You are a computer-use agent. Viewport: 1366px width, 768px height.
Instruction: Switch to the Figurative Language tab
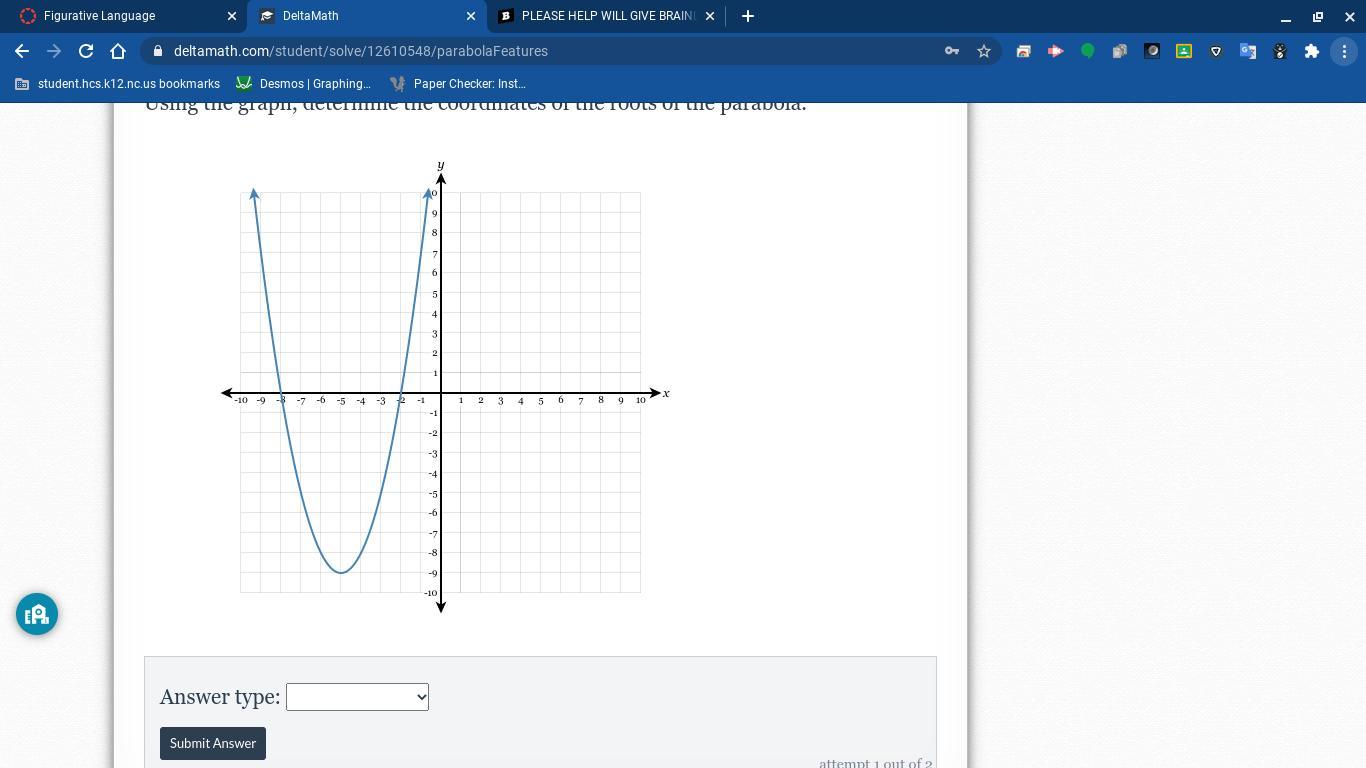[127, 16]
